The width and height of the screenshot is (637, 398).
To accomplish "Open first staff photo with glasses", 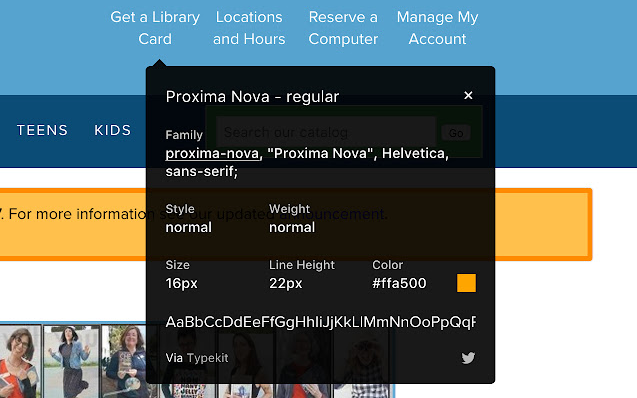I will click(20, 361).
